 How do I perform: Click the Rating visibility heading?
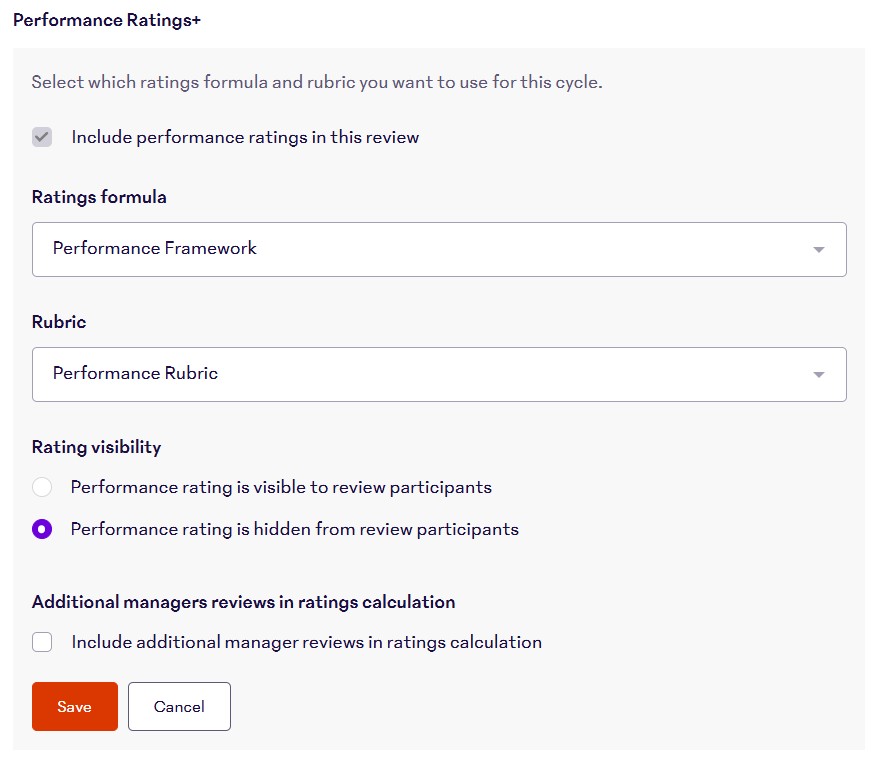(x=96, y=447)
